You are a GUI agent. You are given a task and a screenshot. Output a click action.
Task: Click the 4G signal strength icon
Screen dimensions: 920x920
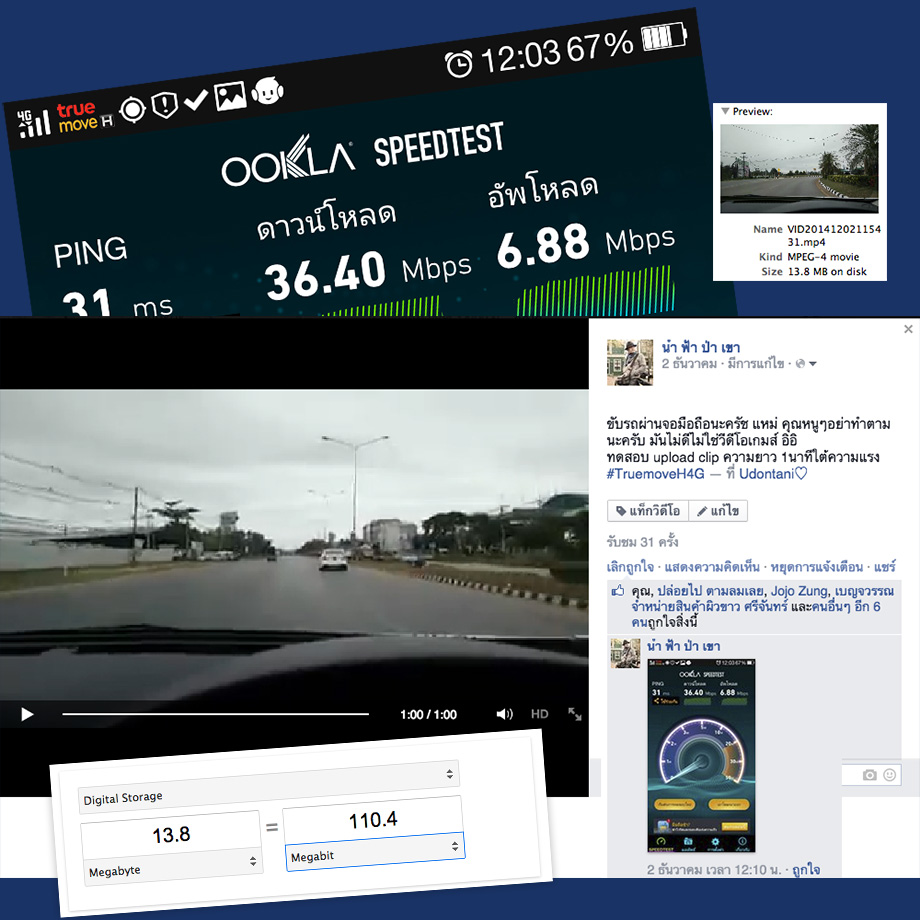pos(33,123)
